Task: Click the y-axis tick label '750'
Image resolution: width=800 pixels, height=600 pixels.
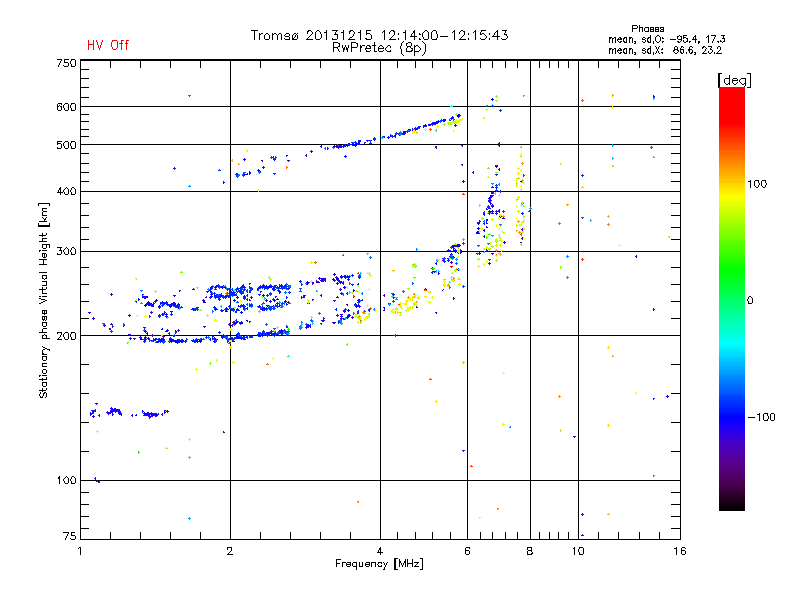Action: [x=66, y=63]
